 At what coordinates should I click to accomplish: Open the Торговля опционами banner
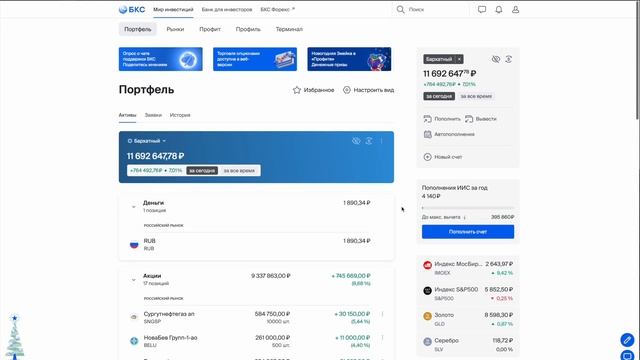coord(255,59)
